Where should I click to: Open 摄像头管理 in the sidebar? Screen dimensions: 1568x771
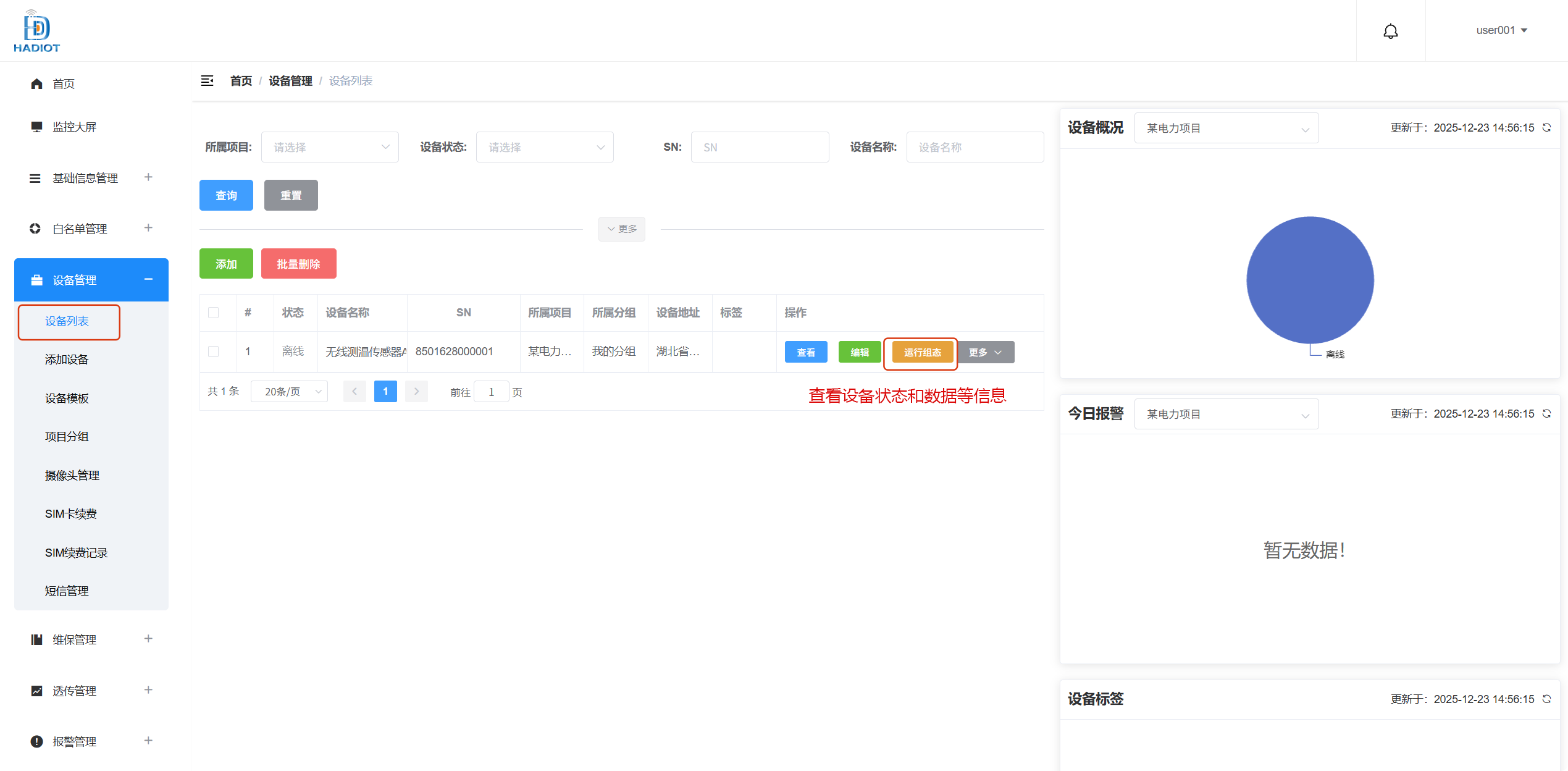(x=72, y=476)
